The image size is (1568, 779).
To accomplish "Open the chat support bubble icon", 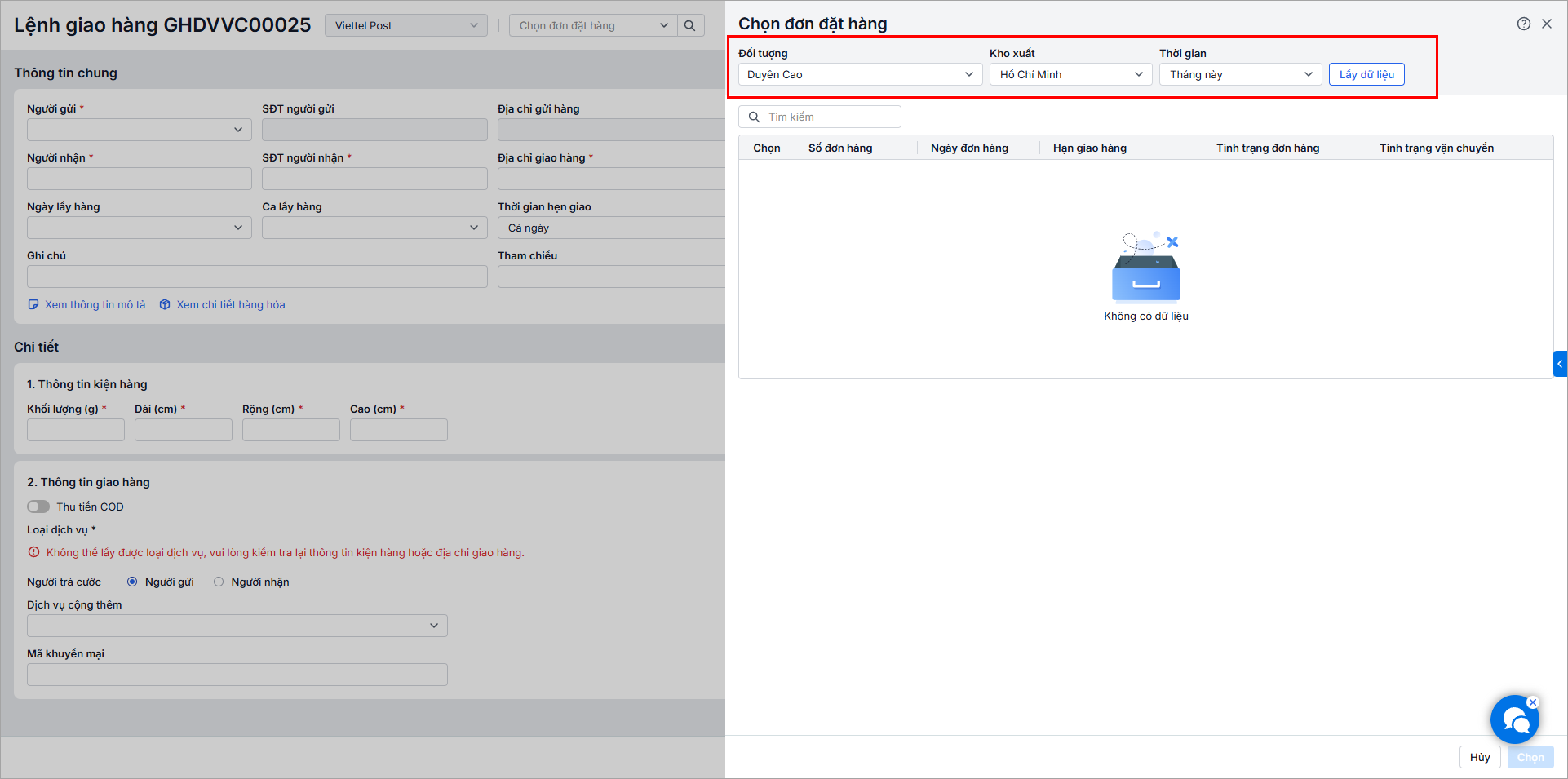I will pyautogui.click(x=1514, y=719).
